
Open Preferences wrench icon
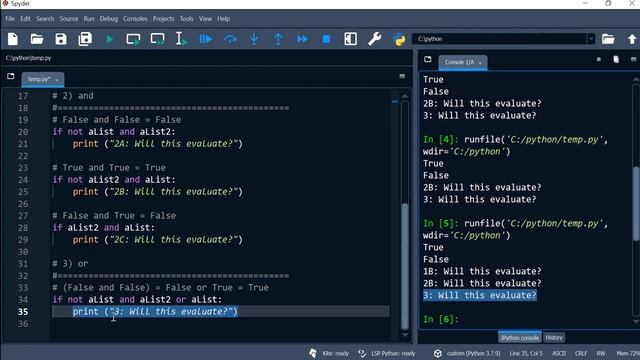click(374, 39)
